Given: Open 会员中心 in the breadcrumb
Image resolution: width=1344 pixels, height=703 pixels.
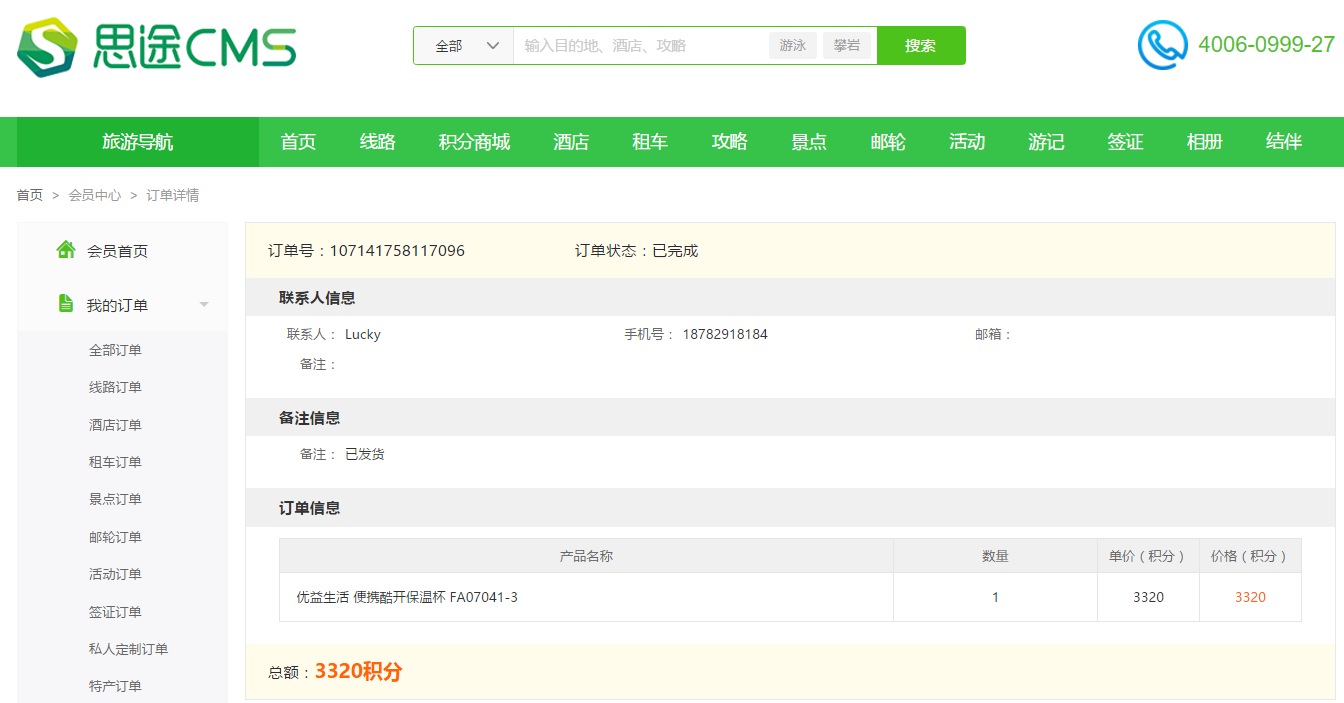Looking at the screenshot, I should click(x=95, y=195).
